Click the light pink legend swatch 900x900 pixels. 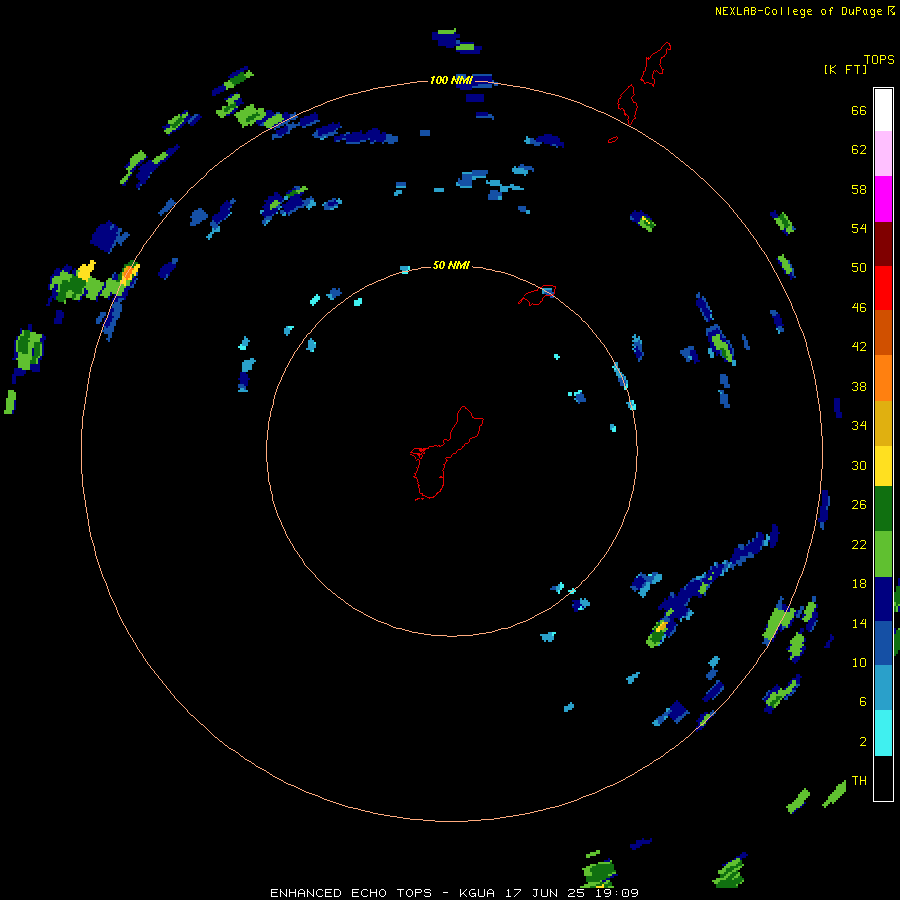pos(883,154)
